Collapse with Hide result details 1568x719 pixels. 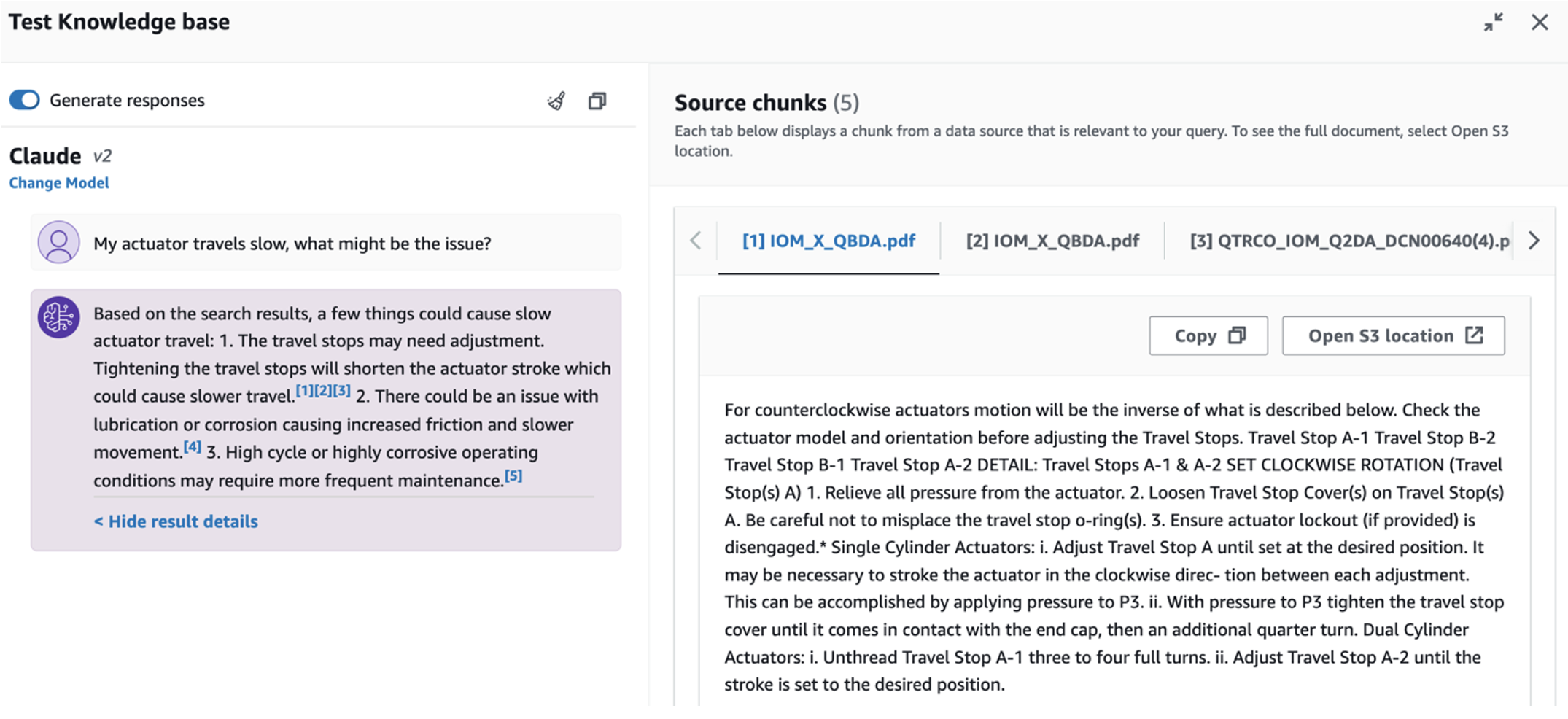point(176,521)
